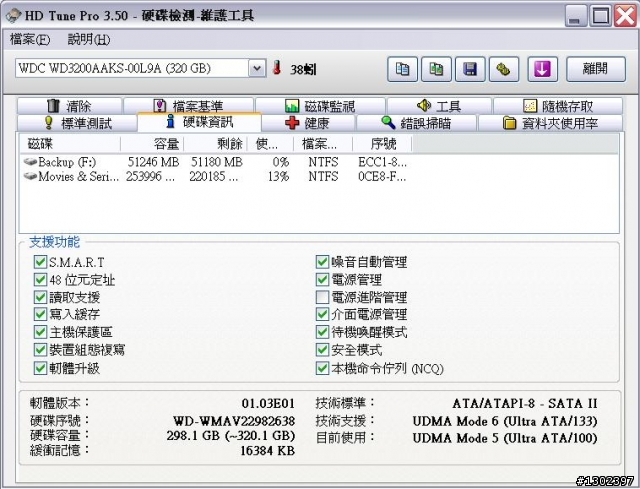Toggle the 主機保護區 checkbox
Screen dimensions: 640x489
40,332
